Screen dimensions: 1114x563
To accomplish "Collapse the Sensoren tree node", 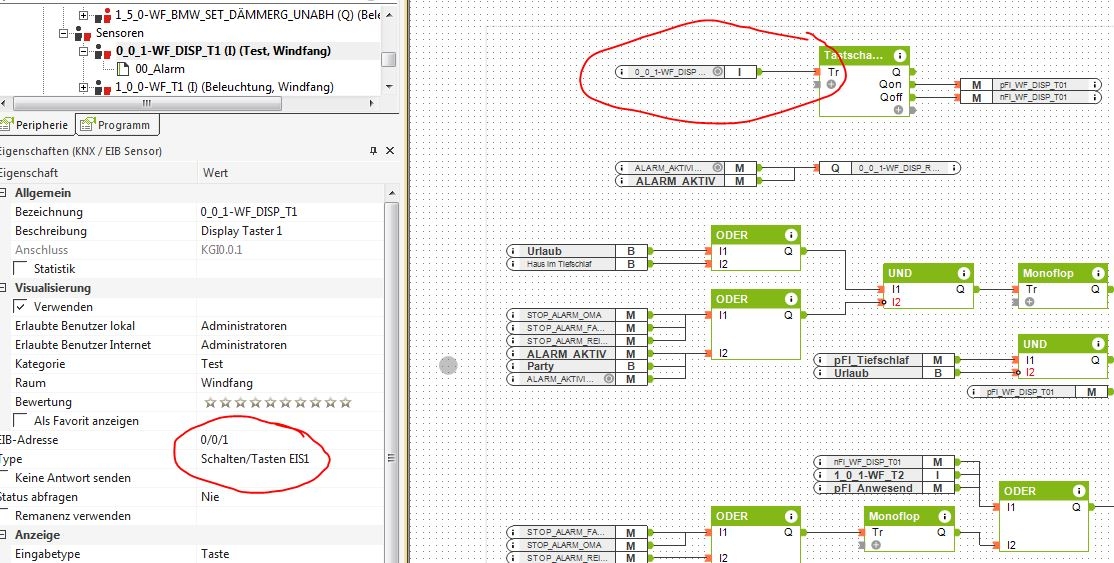I will (64, 33).
